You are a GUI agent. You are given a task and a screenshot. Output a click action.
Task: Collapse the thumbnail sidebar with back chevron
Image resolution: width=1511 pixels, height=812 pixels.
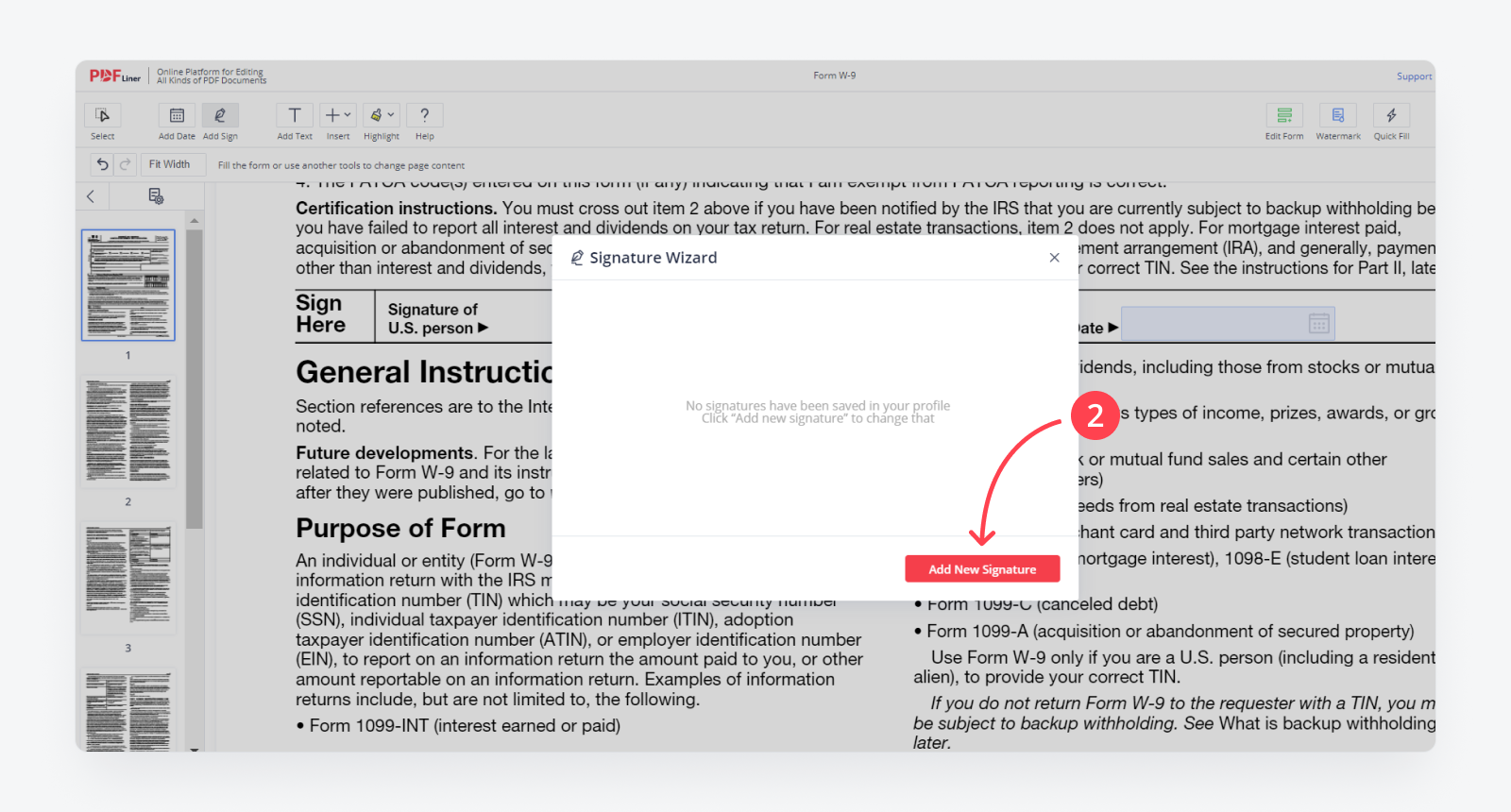point(91,196)
